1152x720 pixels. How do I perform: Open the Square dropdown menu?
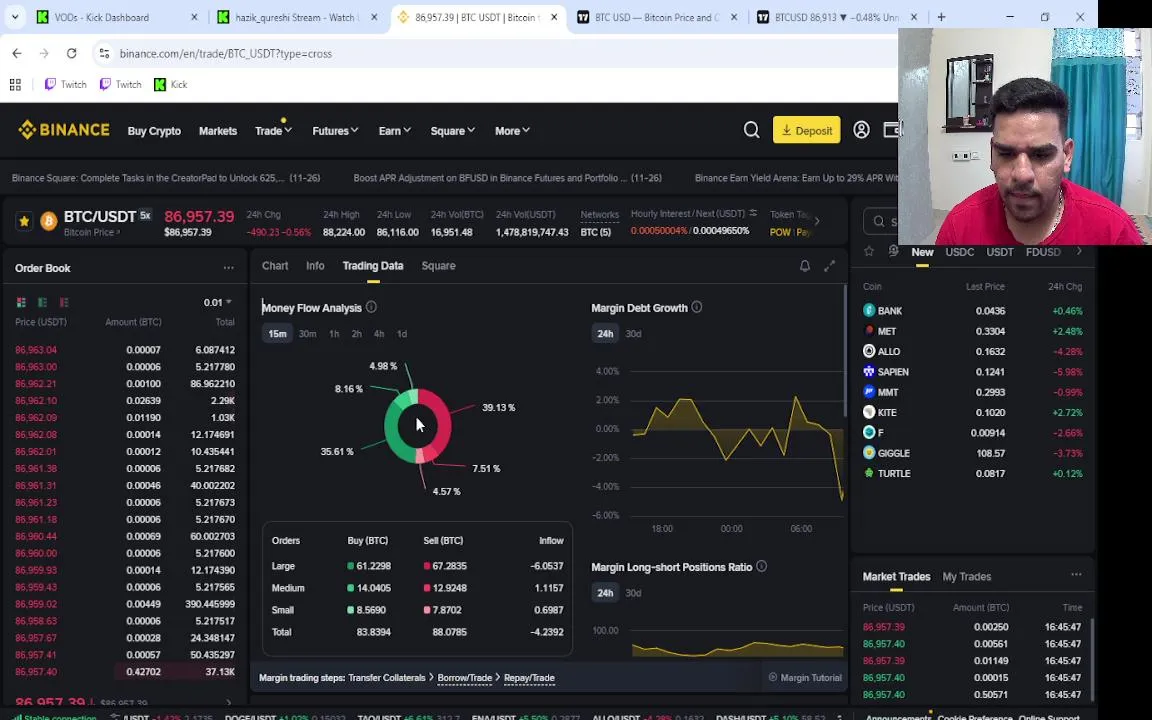(x=453, y=131)
